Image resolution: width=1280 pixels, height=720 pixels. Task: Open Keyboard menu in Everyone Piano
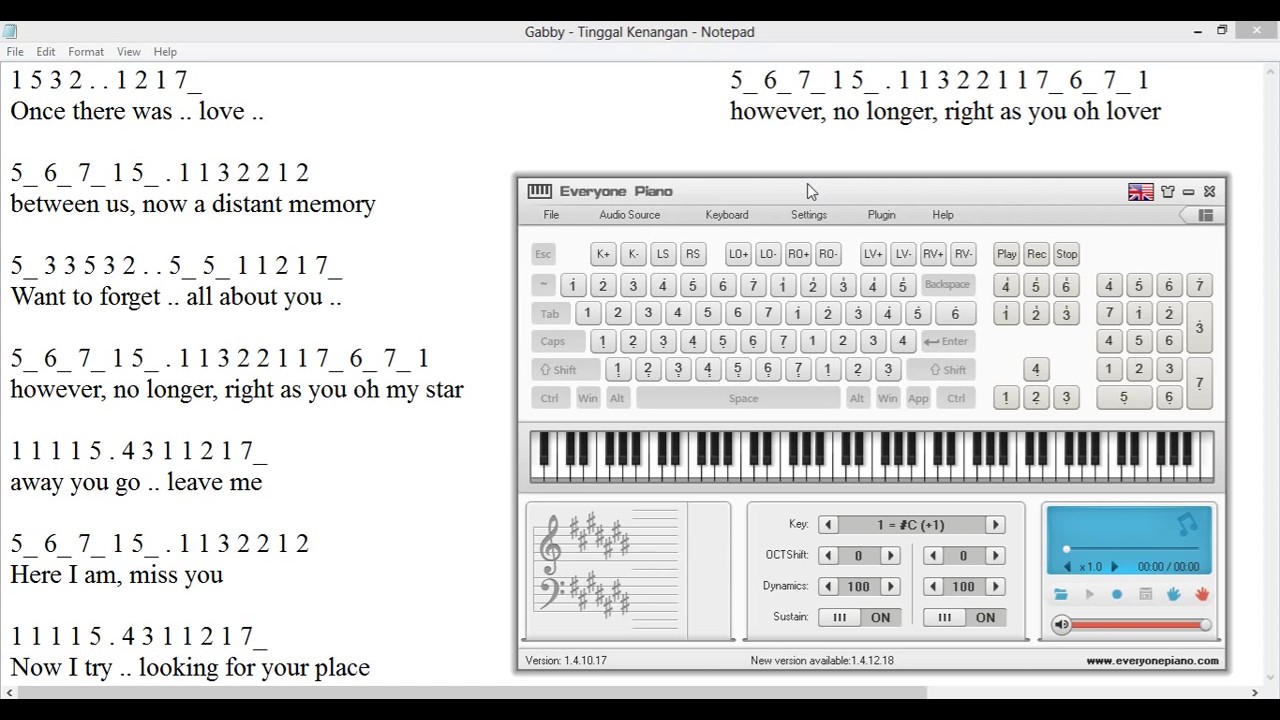click(x=727, y=215)
